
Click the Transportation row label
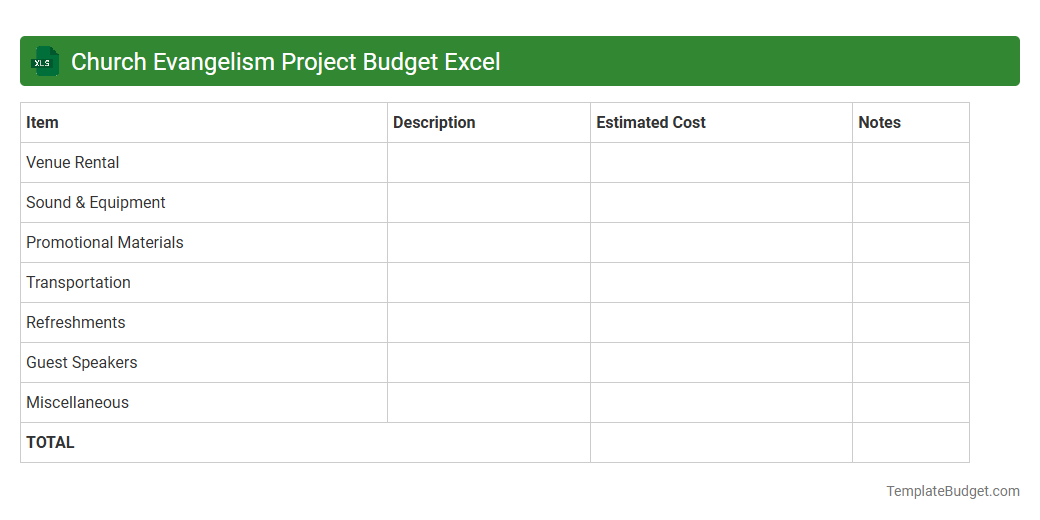pos(78,283)
